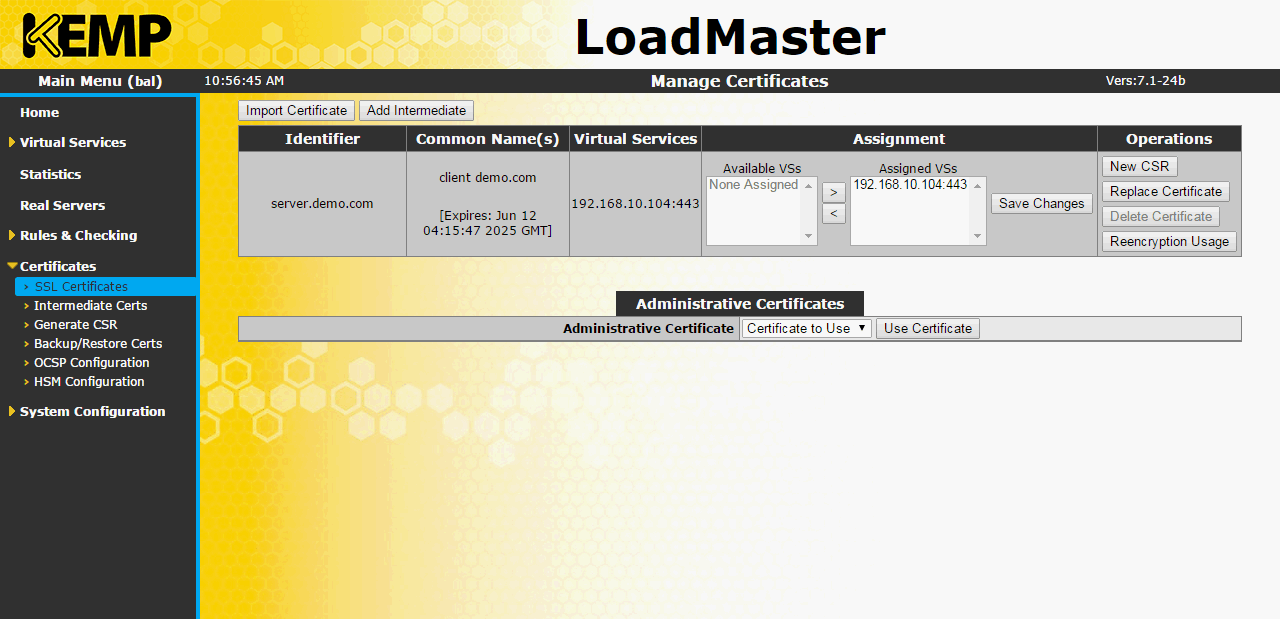Image resolution: width=1280 pixels, height=619 pixels.
Task: Go to Real Servers
Action: [62, 205]
